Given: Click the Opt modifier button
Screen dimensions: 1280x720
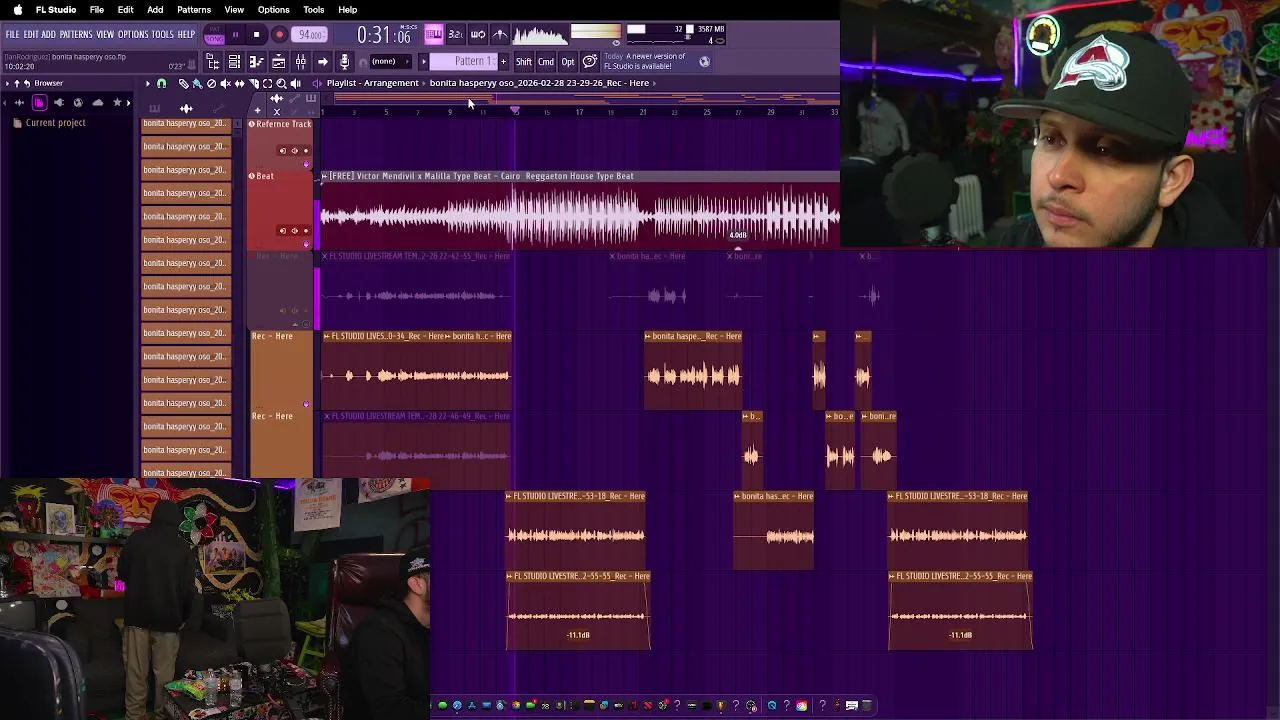Looking at the screenshot, I should [x=568, y=62].
